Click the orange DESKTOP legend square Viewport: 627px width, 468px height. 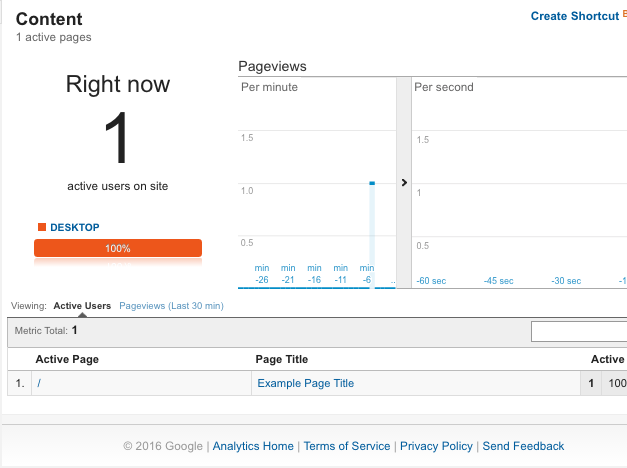coord(42,227)
